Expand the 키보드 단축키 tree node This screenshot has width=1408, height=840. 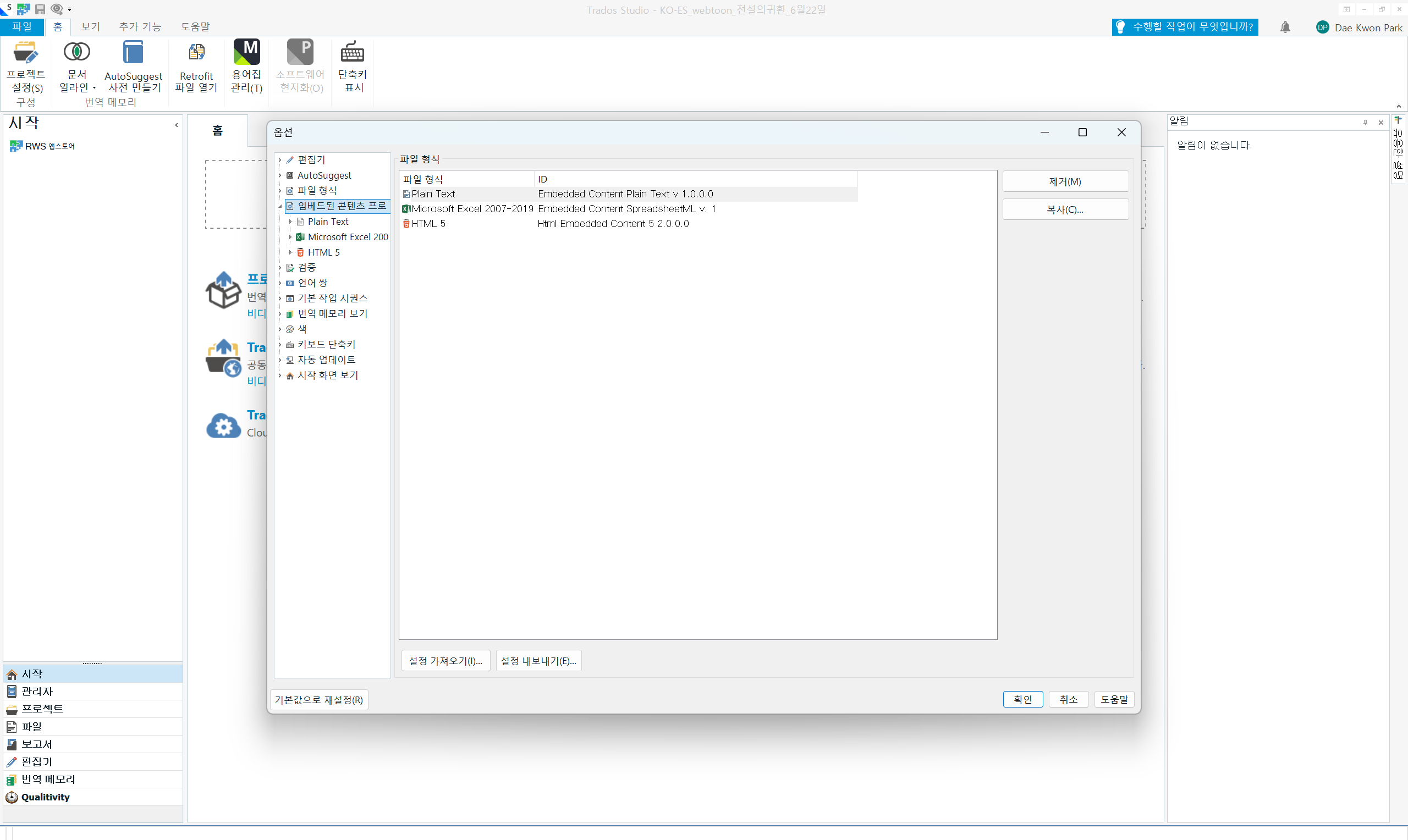pyautogui.click(x=280, y=344)
